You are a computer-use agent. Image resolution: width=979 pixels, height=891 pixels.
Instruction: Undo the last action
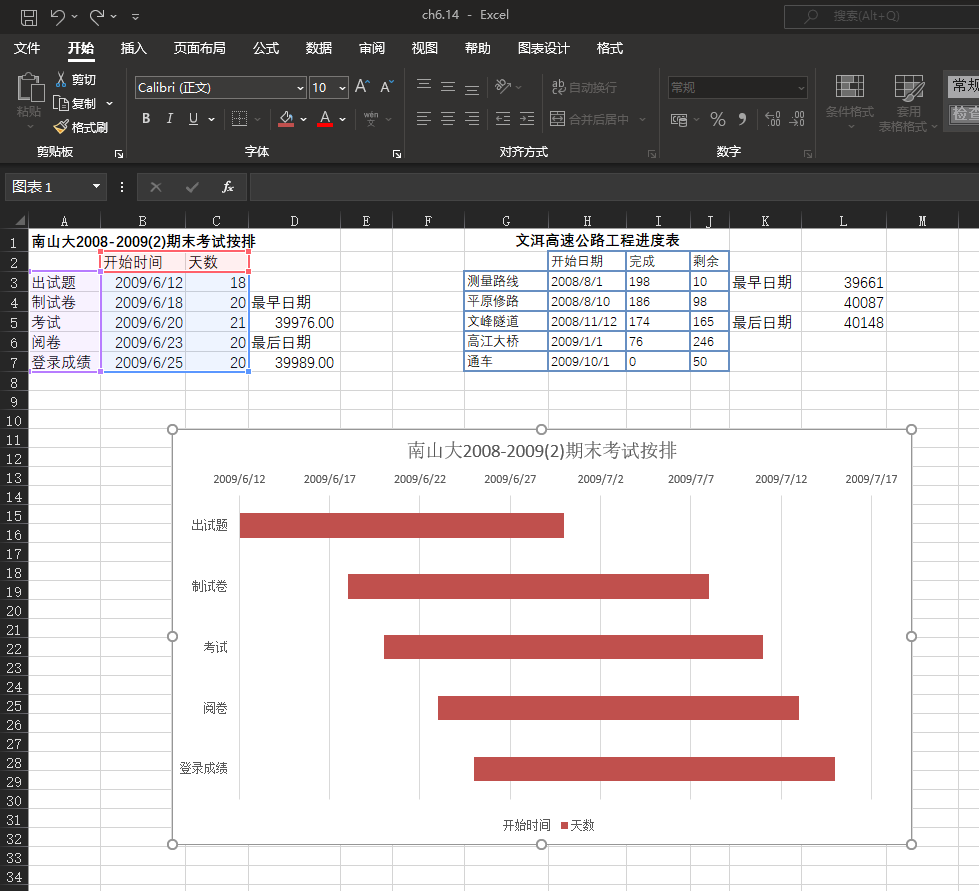[57, 17]
